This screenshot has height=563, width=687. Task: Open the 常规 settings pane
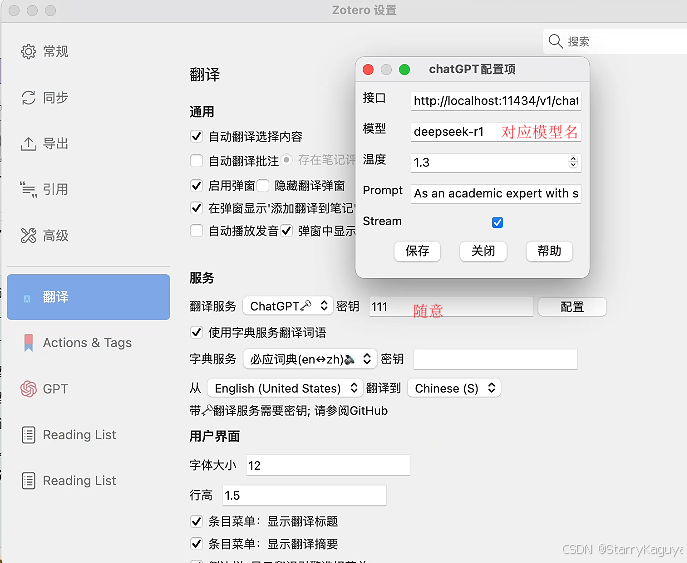[89, 52]
